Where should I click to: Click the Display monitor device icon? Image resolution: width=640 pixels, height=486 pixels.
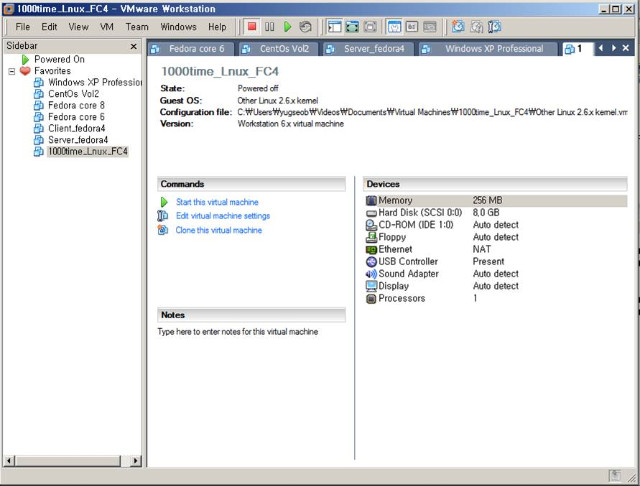(371, 286)
